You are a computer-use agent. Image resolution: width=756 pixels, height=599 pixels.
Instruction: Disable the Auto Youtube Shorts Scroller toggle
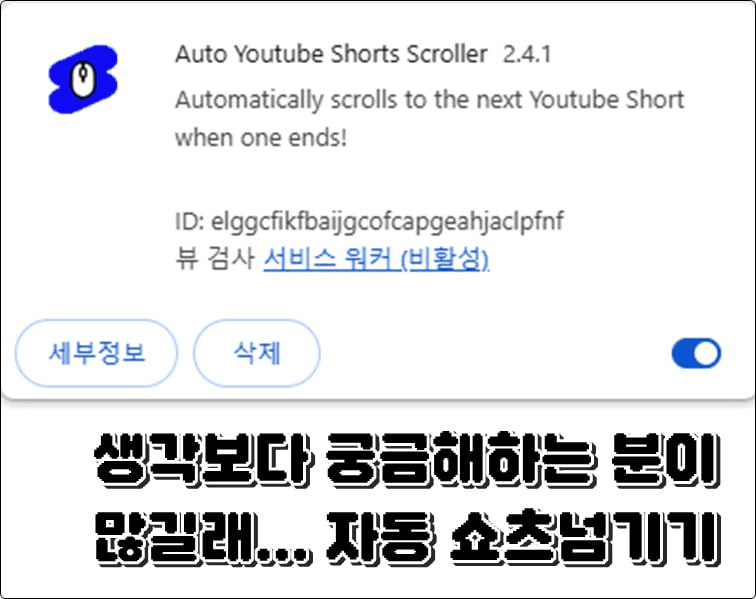[x=696, y=353]
